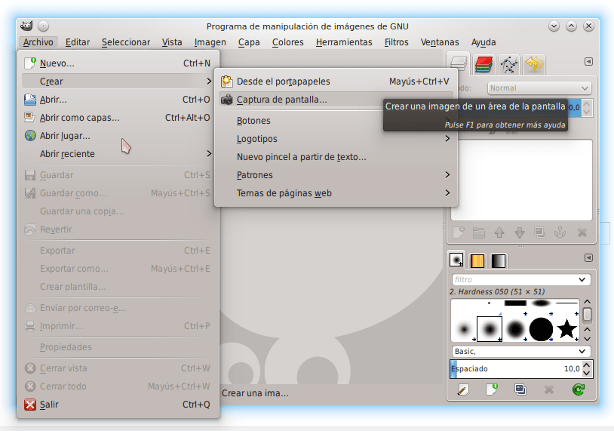Viewport: 614px width, 431px height.
Task: Open the Paths tab in the dock
Action: tap(509, 66)
